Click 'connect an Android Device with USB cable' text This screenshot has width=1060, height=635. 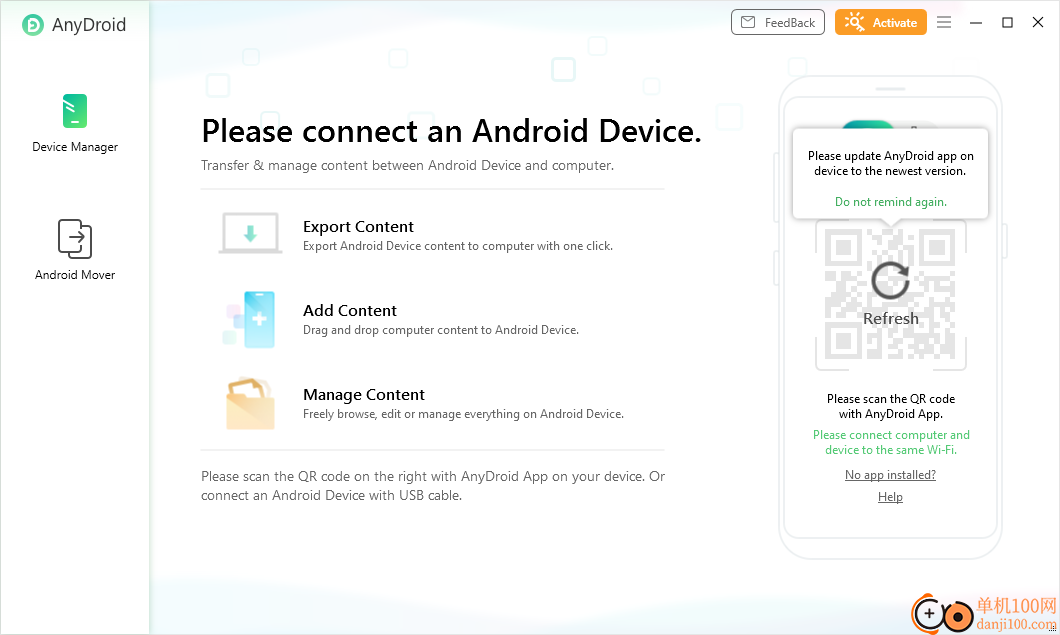point(331,496)
